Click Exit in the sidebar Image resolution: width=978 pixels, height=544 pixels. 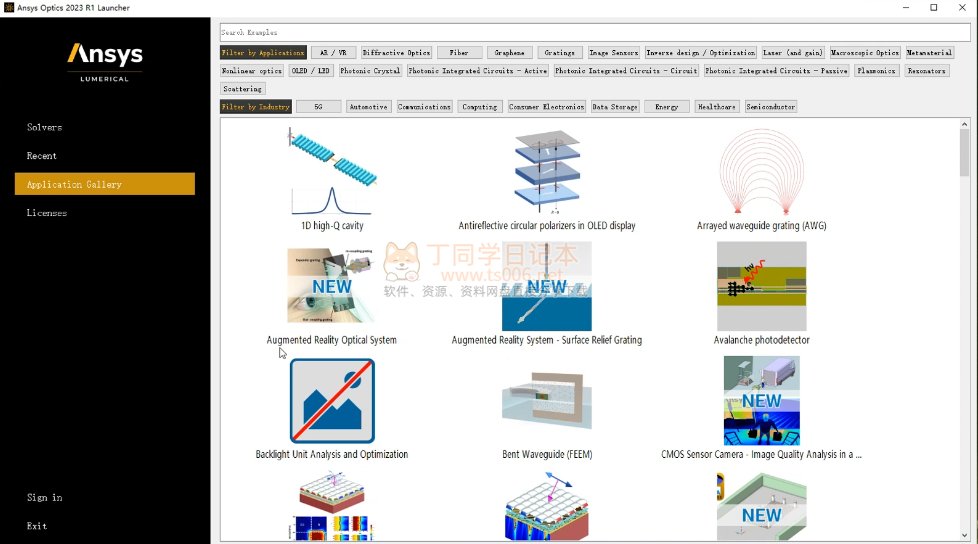tap(37, 526)
